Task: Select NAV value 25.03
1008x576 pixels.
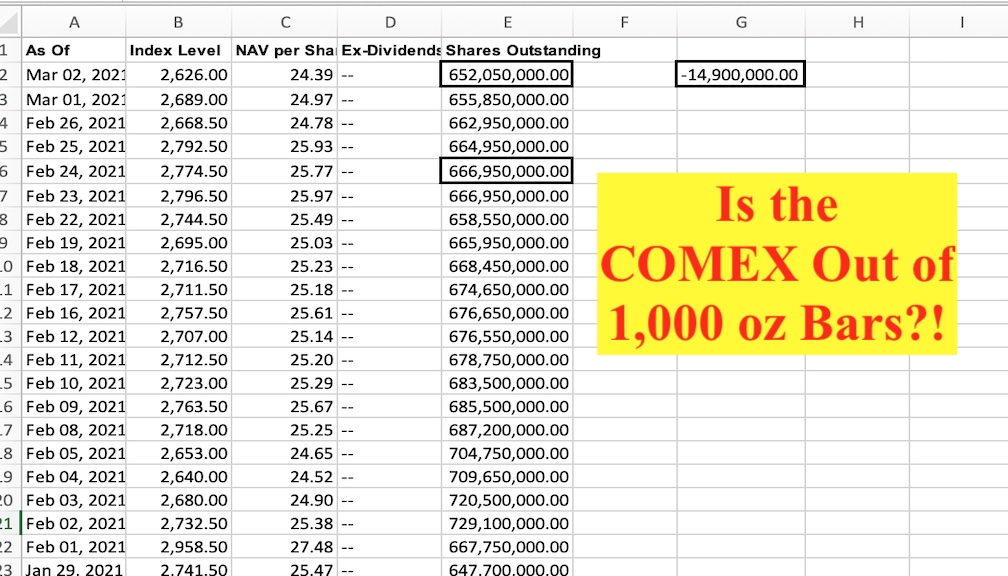Action: point(285,243)
